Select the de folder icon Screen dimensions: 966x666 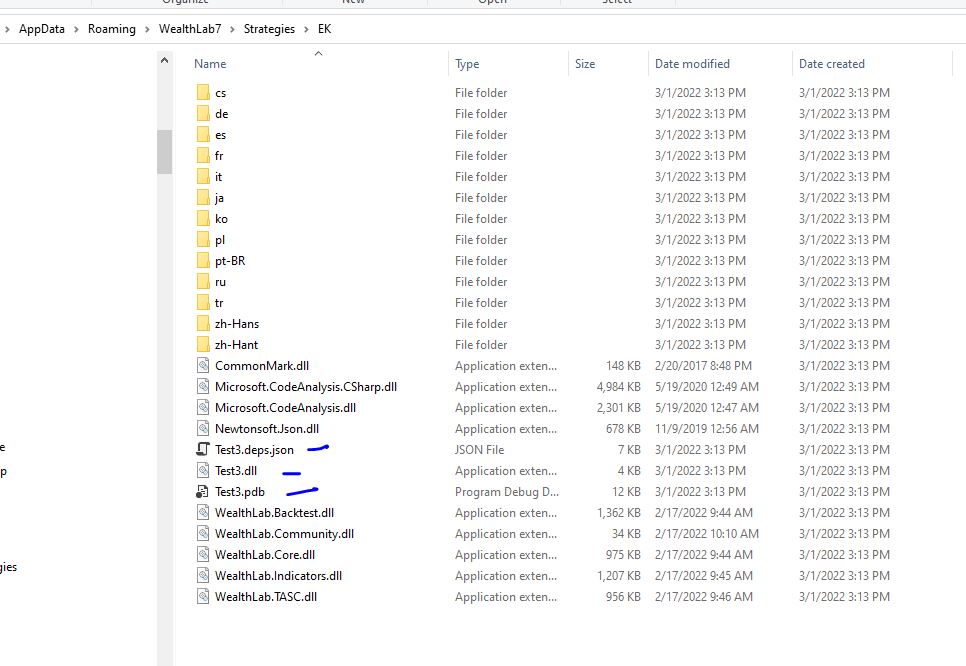coord(203,113)
